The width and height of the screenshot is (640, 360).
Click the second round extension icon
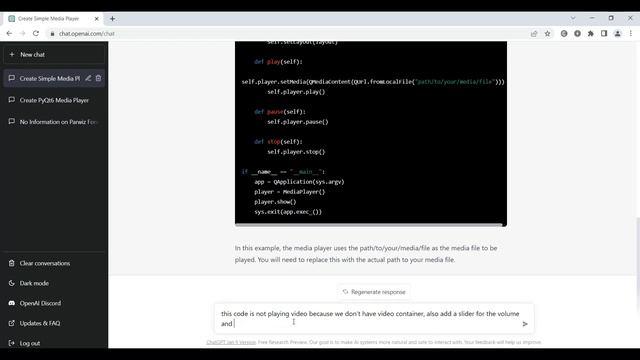coord(577,33)
